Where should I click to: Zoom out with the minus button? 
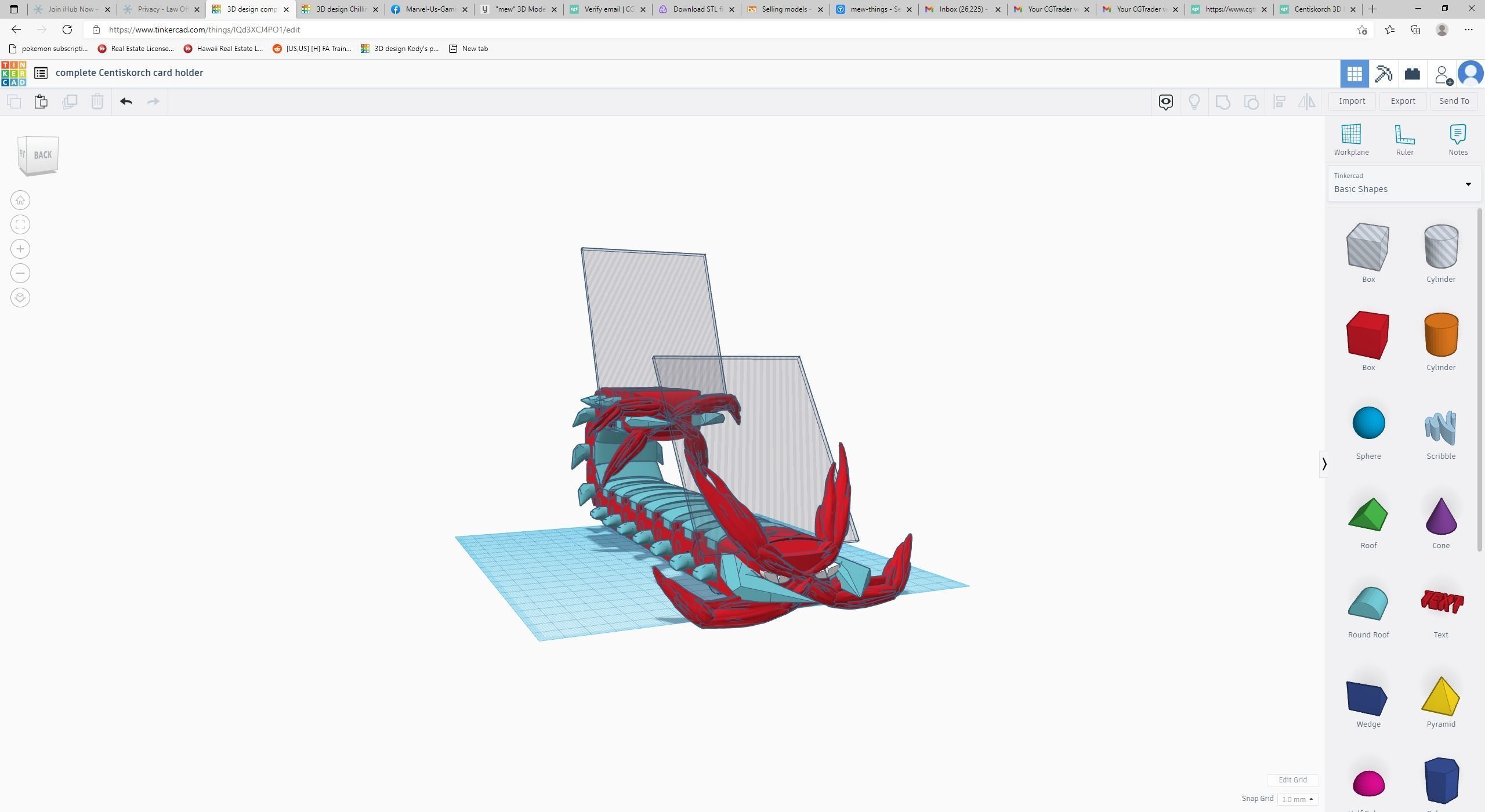click(x=20, y=274)
